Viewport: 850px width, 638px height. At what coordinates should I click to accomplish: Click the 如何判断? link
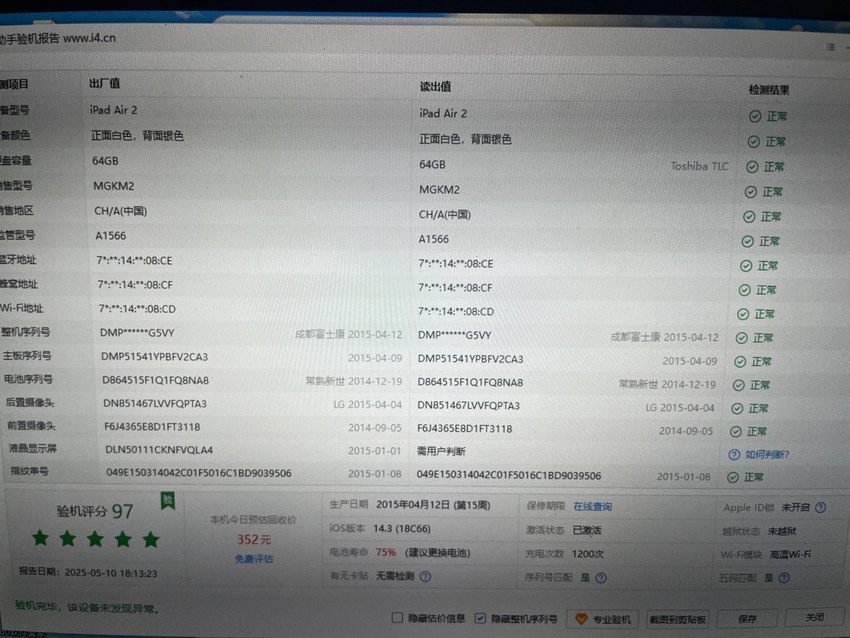(767, 455)
